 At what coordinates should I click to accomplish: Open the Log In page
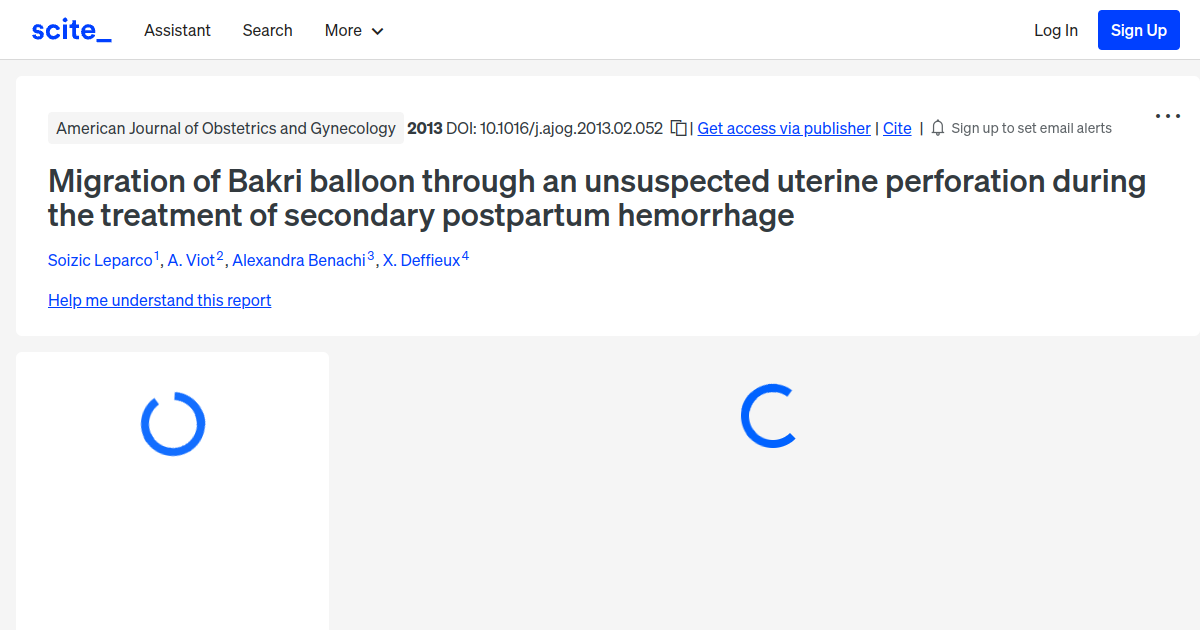tap(1055, 30)
